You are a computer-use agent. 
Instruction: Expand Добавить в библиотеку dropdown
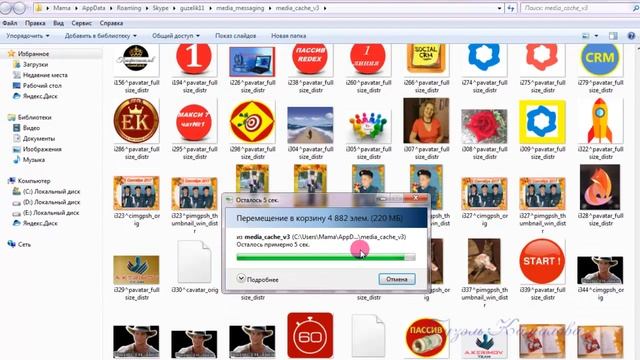100,36
